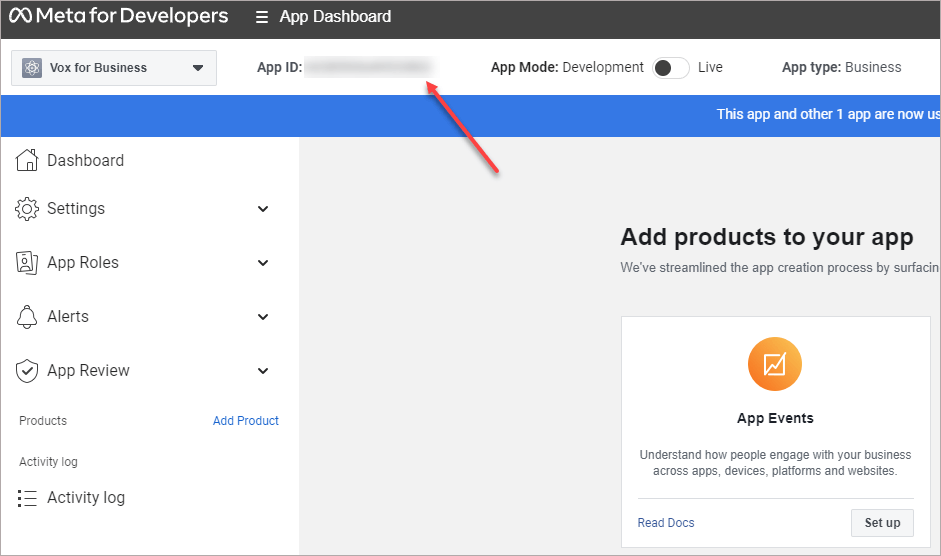Screen dimensions: 941x556
Task: Click the Add products to your app heading
Action: point(766,238)
